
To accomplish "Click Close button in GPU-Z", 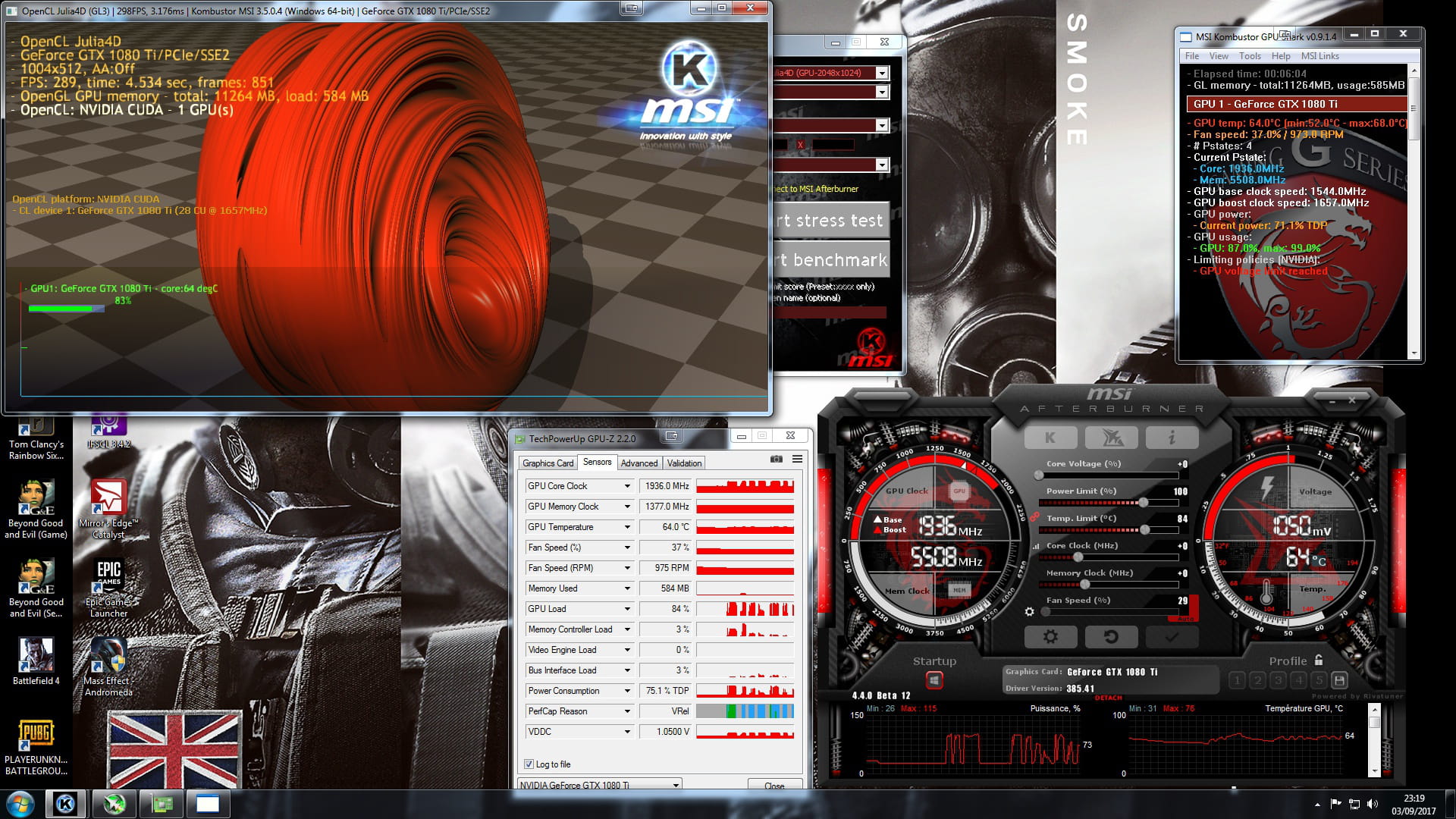I will click(x=774, y=786).
